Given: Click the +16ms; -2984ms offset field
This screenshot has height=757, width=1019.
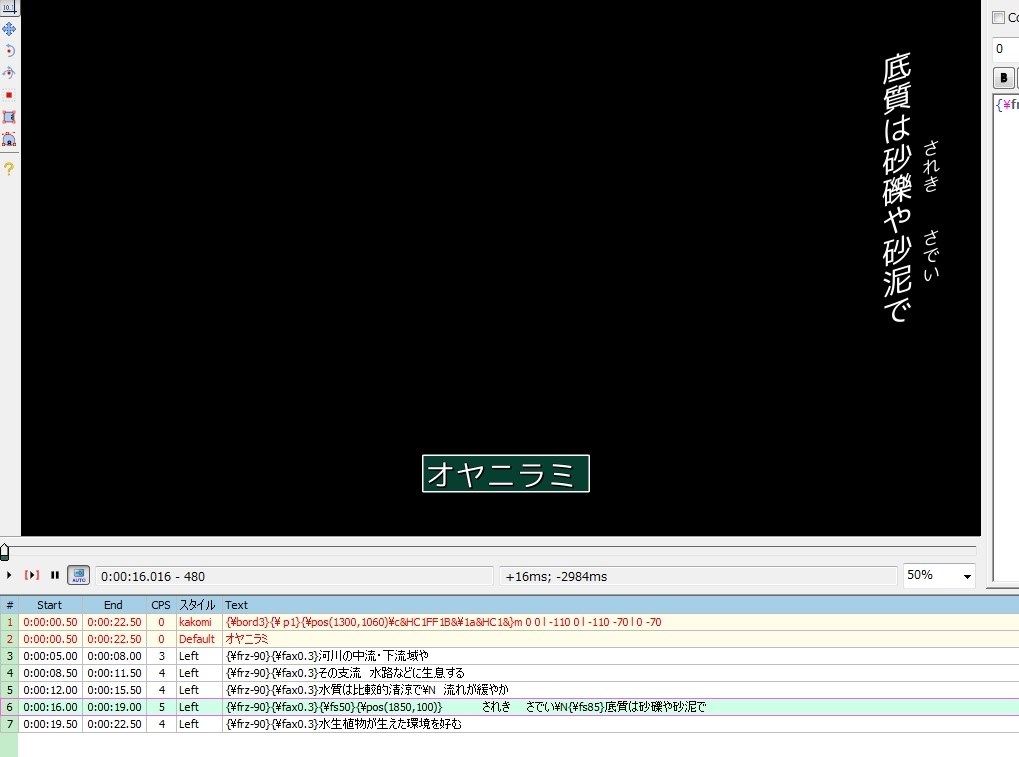Looking at the screenshot, I should point(698,576).
